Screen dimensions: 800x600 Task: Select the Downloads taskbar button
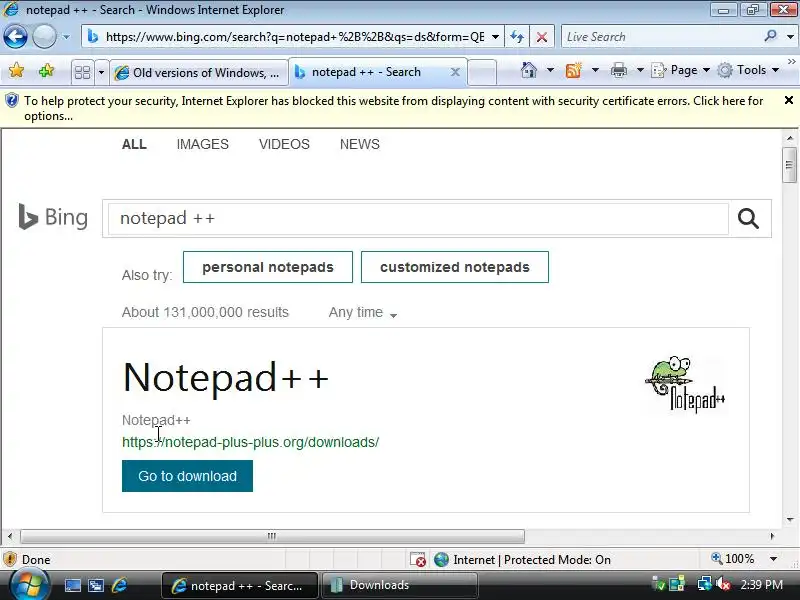click(398, 585)
